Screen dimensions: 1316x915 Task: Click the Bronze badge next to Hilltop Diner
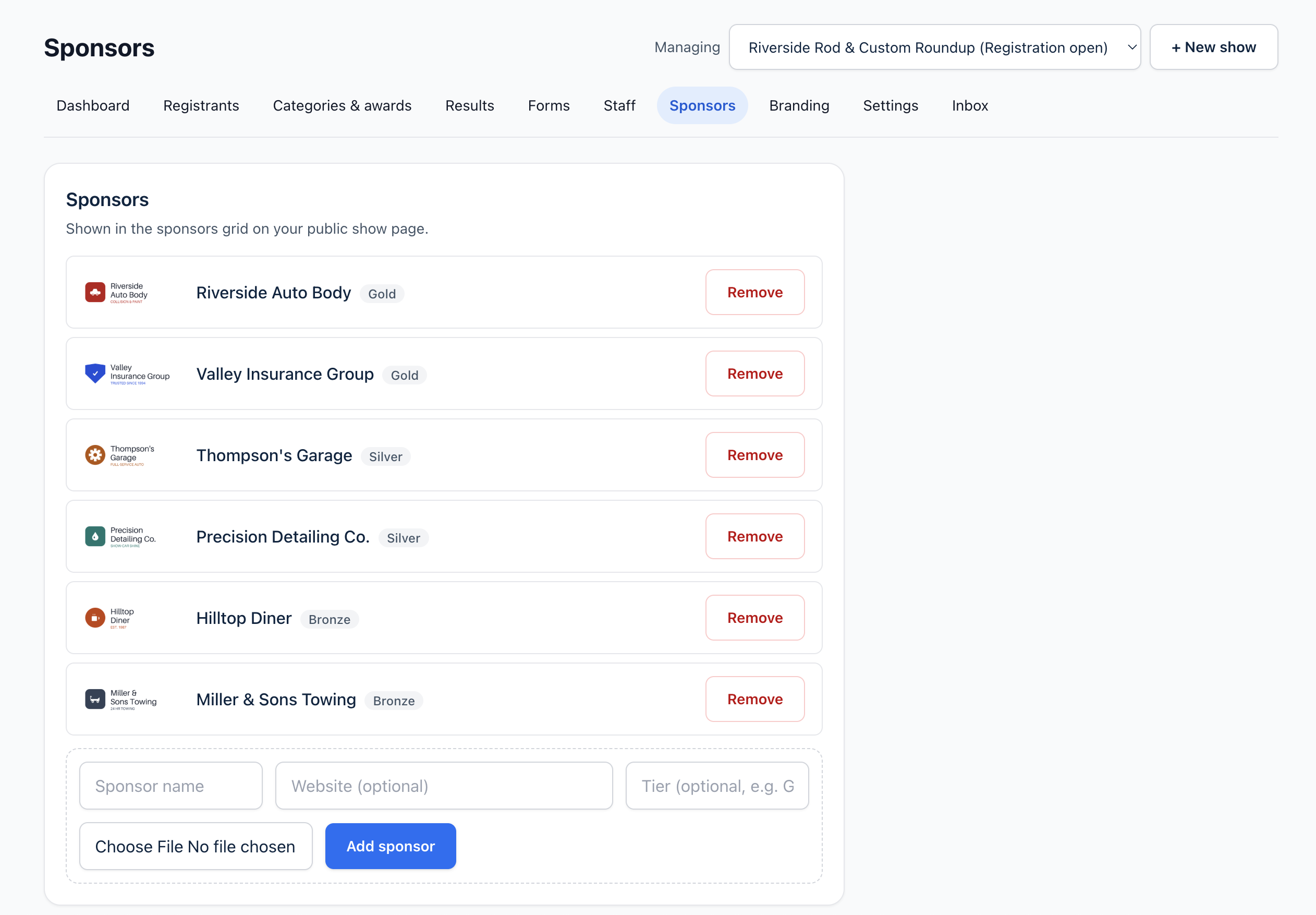click(330, 619)
